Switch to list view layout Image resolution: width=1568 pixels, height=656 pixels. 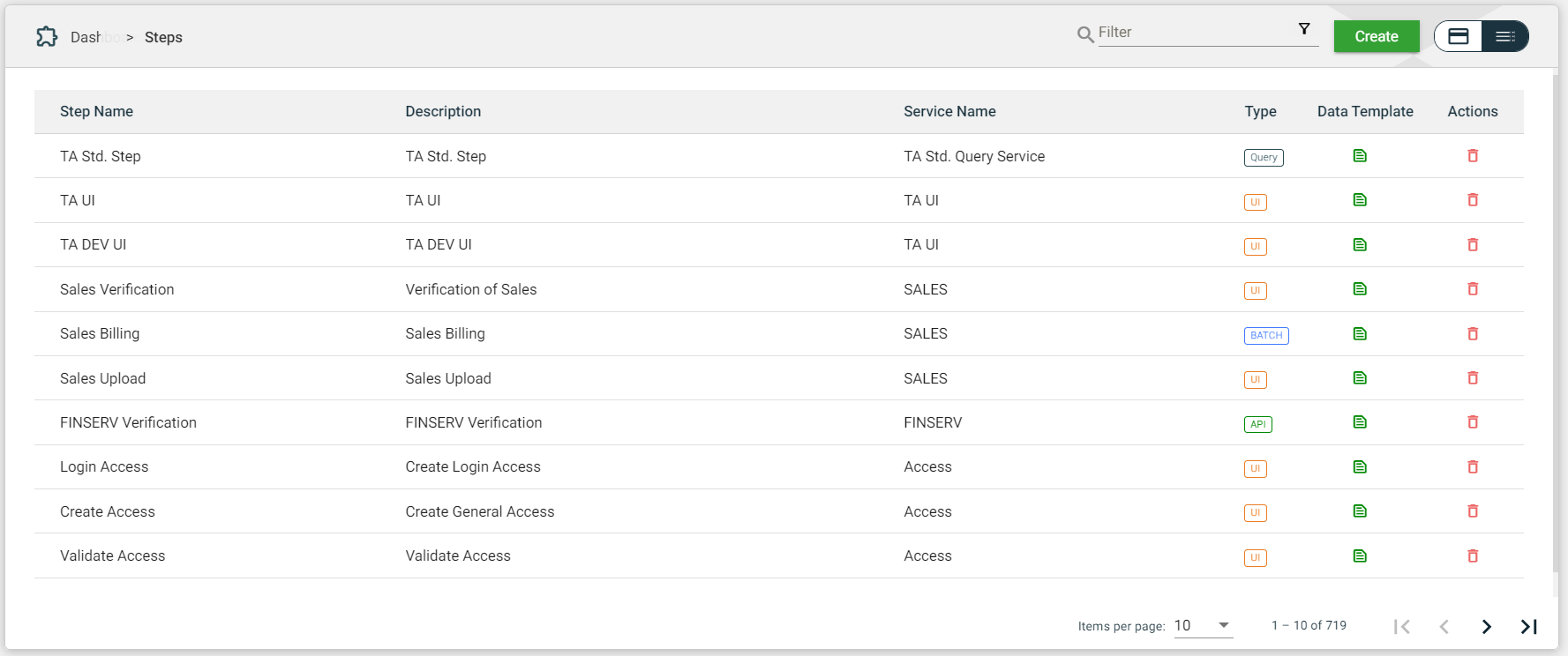click(x=1504, y=36)
